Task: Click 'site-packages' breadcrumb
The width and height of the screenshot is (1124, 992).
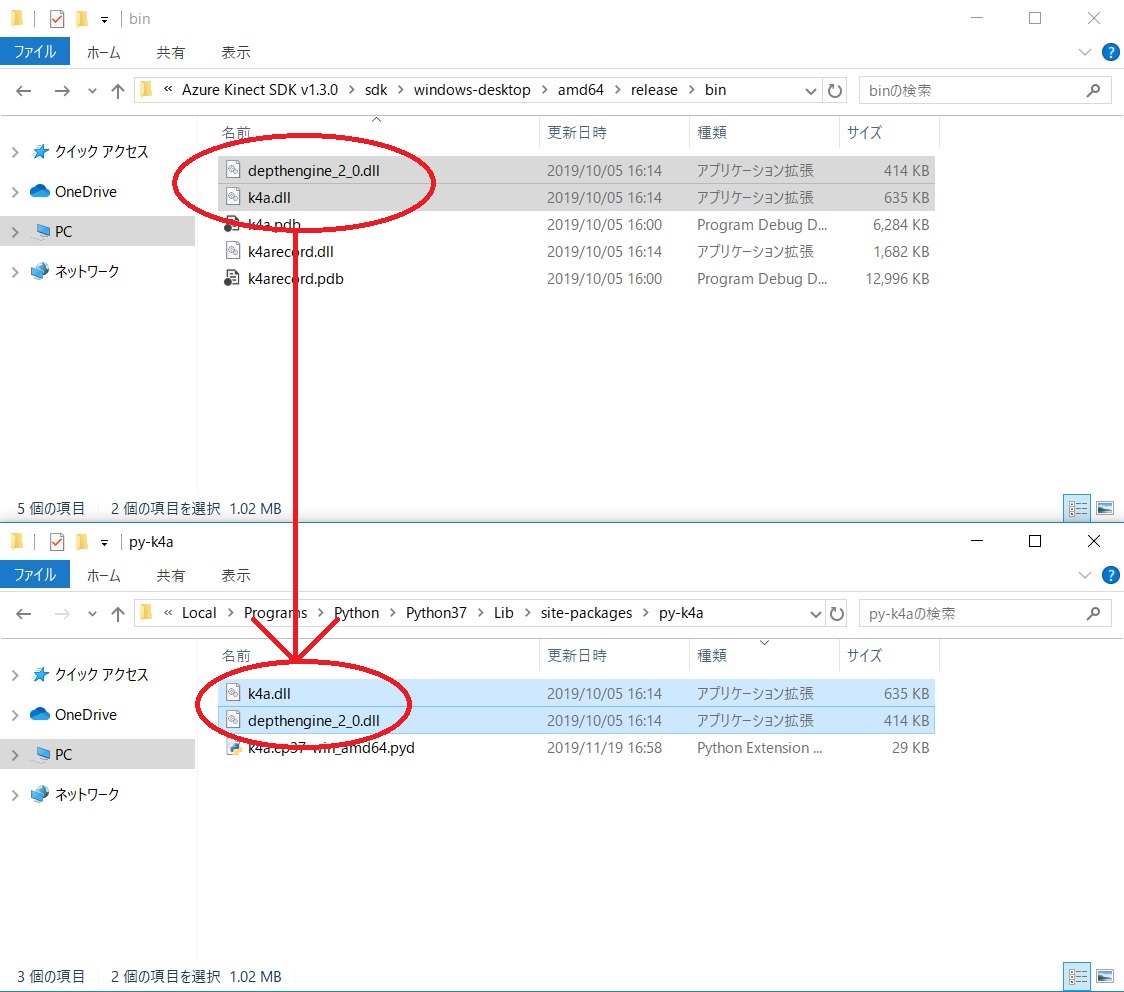Action: [x=586, y=613]
